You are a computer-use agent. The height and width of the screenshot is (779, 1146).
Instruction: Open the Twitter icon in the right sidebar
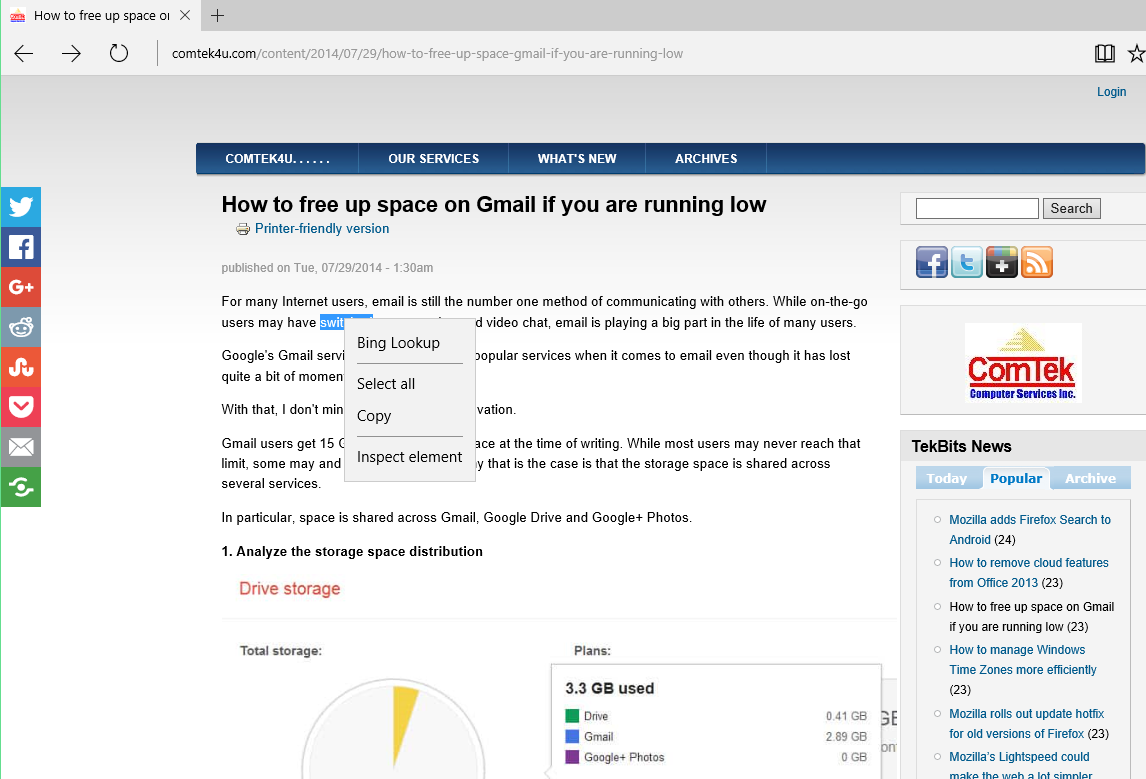point(967,262)
